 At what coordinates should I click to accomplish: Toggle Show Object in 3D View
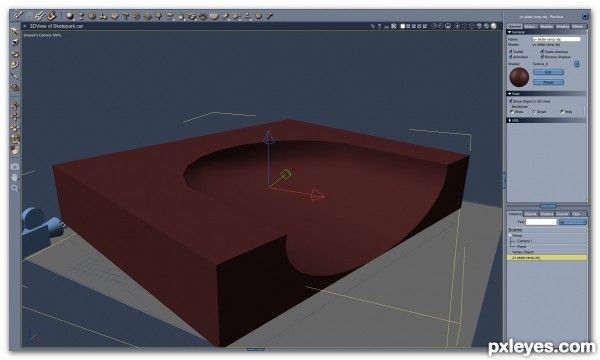click(510, 101)
